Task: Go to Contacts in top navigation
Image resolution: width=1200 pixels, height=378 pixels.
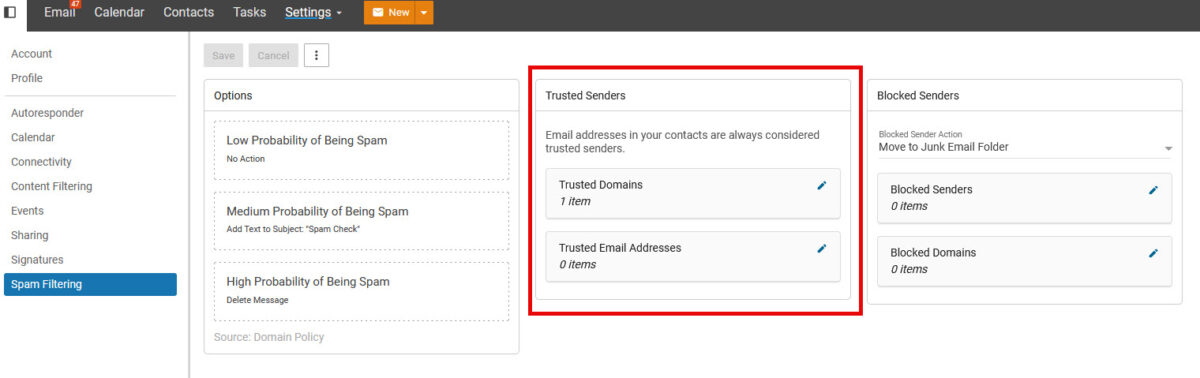Action: pos(188,12)
